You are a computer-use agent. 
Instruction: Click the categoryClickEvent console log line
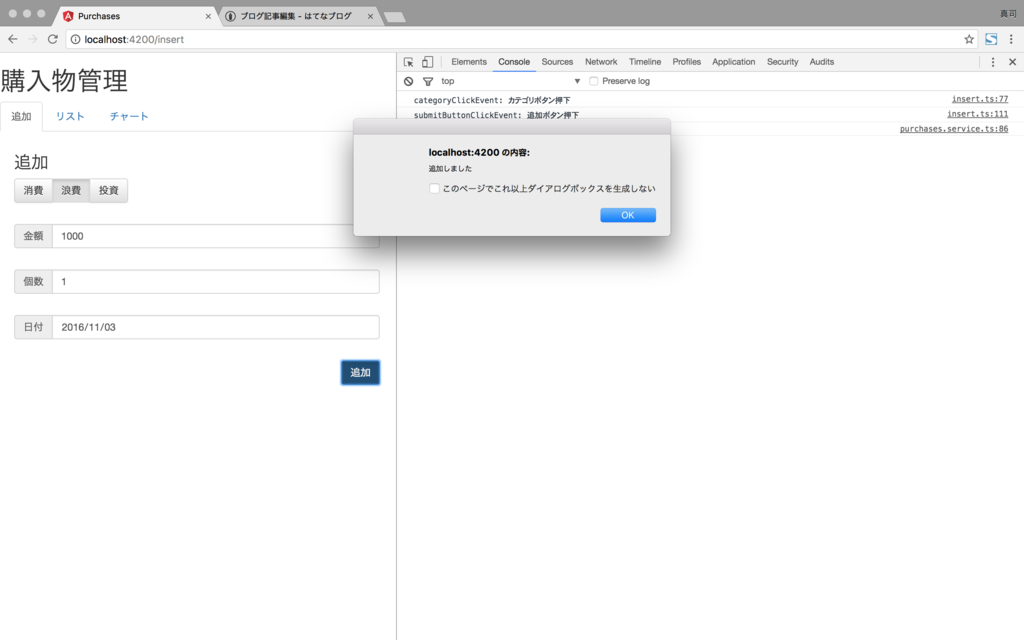point(492,100)
